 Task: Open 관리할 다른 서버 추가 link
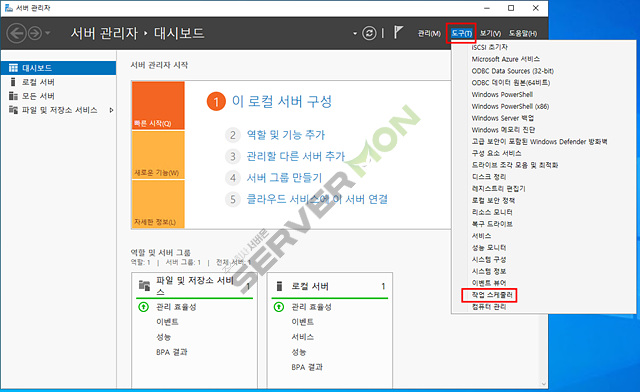click(x=296, y=156)
